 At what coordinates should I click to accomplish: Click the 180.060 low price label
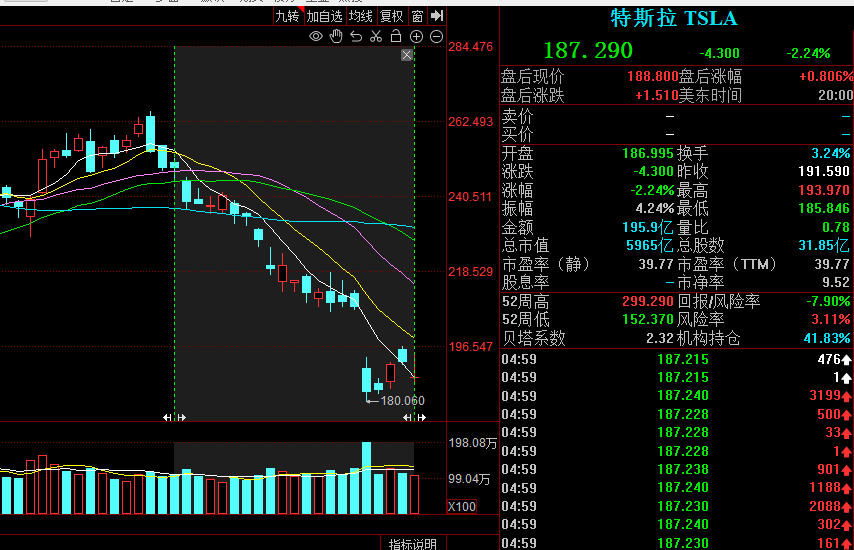[x=402, y=401]
